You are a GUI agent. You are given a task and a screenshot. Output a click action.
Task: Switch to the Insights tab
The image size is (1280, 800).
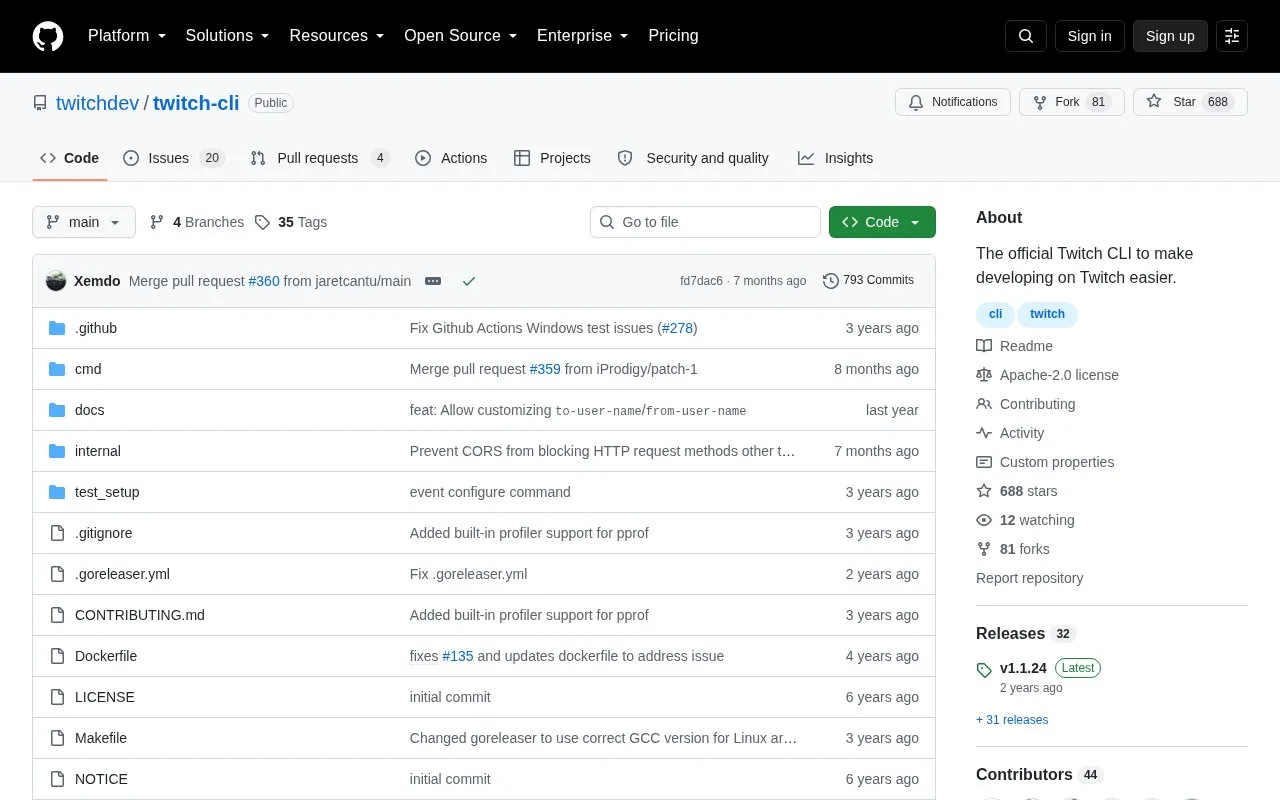coord(835,158)
